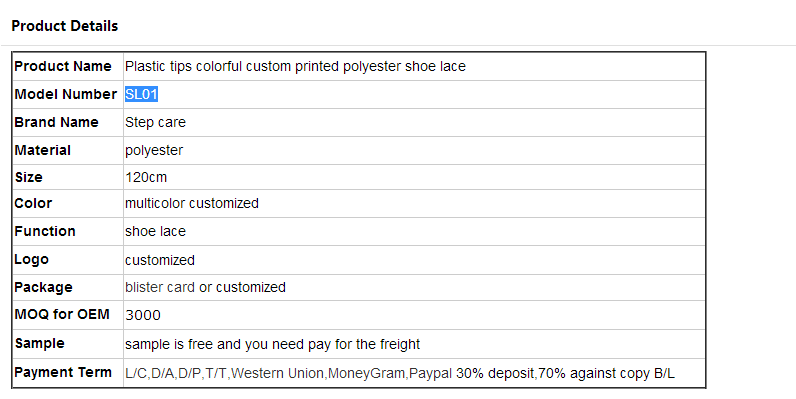Image resolution: width=796 pixels, height=399 pixels.
Task: Click the highlighted SL01 model number
Action: tap(142, 94)
